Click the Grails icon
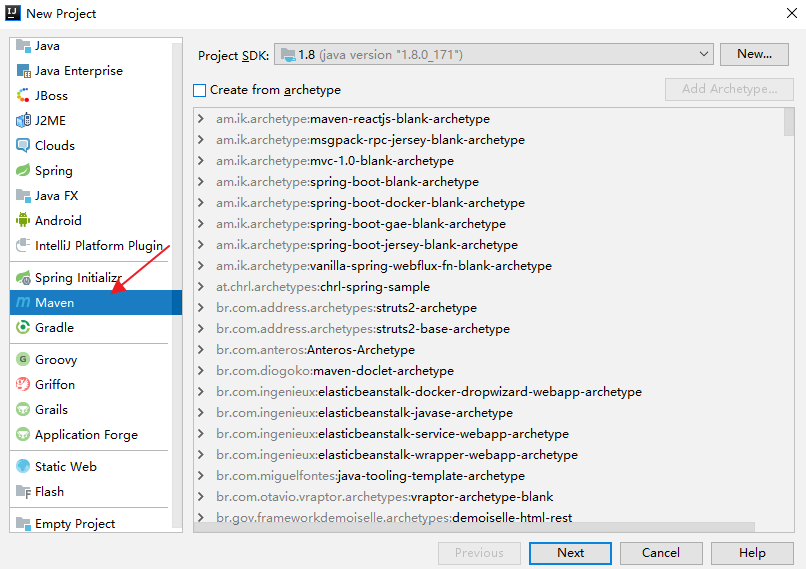The width and height of the screenshot is (806, 569). (23, 410)
